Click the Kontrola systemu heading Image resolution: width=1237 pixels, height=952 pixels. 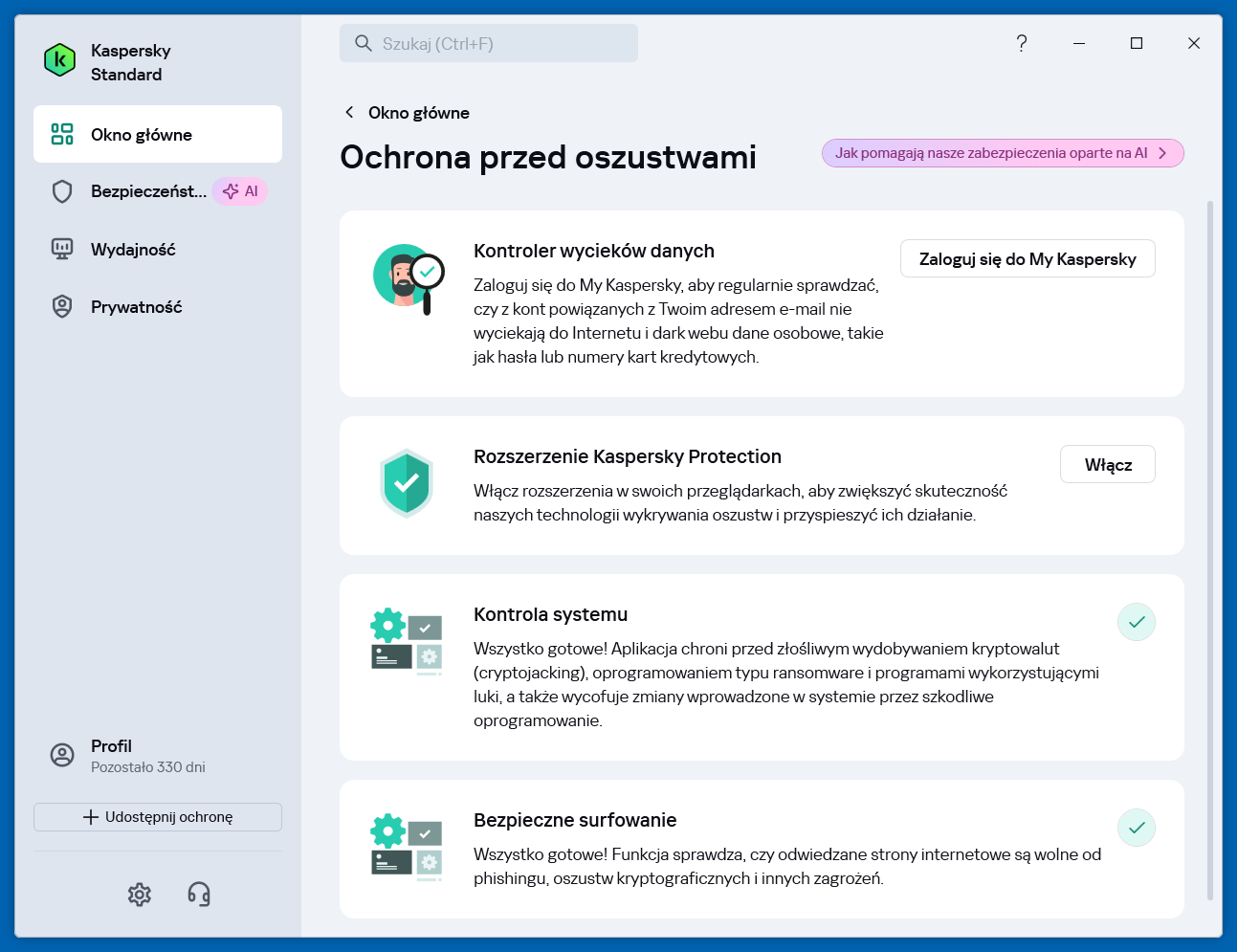click(551, 614)
